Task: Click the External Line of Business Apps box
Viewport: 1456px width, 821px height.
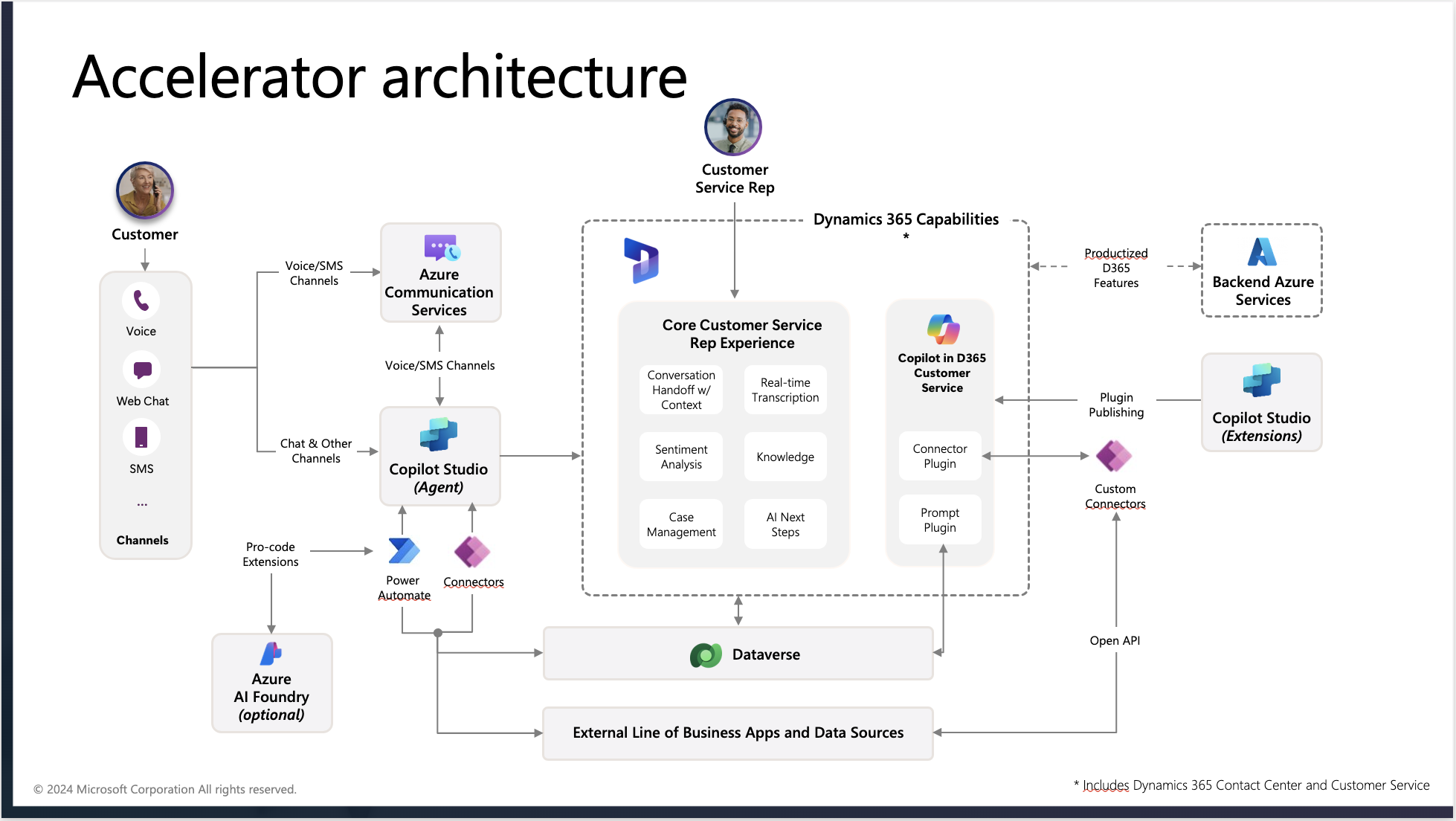Action: [738, 733]
